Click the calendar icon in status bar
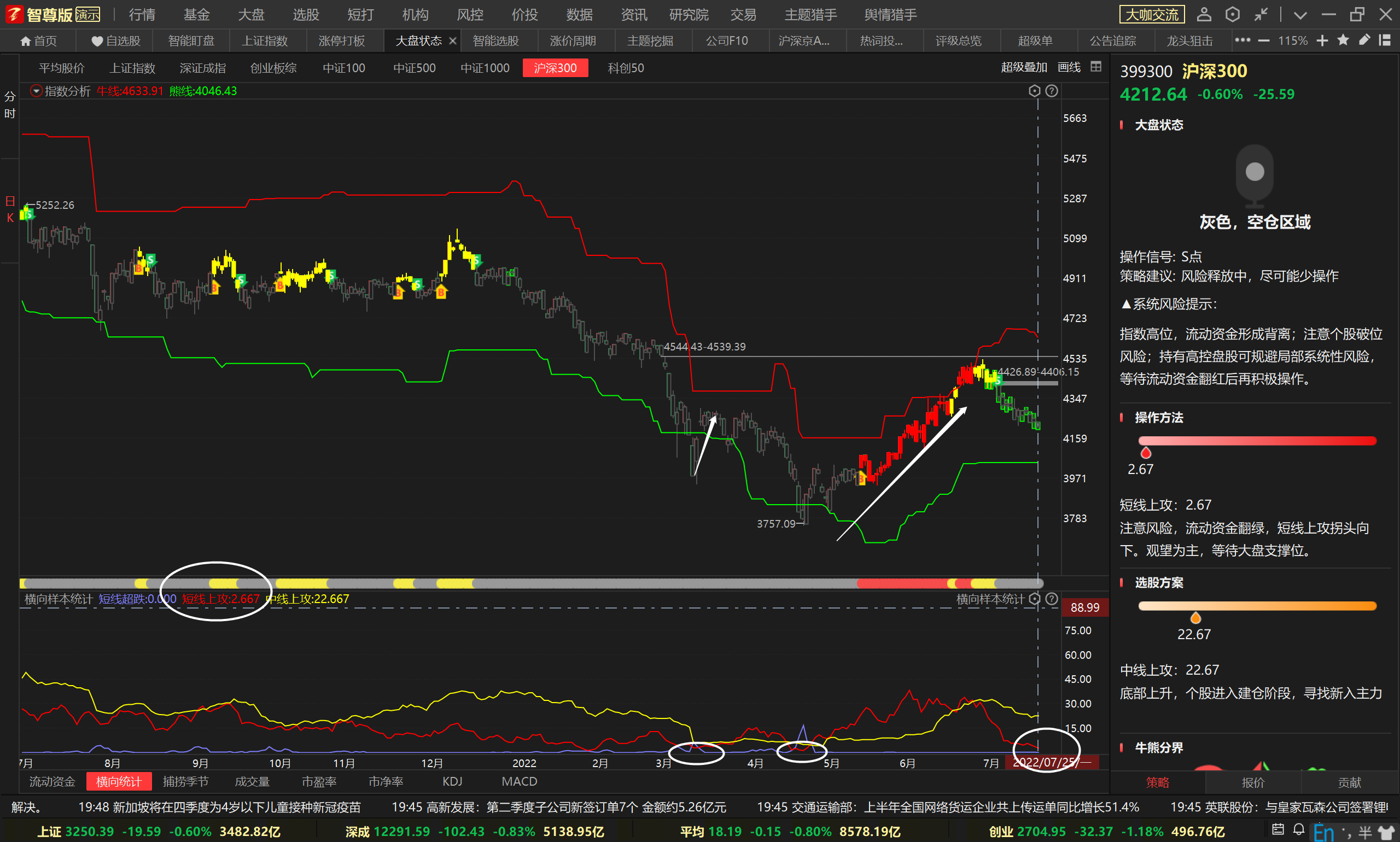1400x842 pixels. click(1277, 830)
